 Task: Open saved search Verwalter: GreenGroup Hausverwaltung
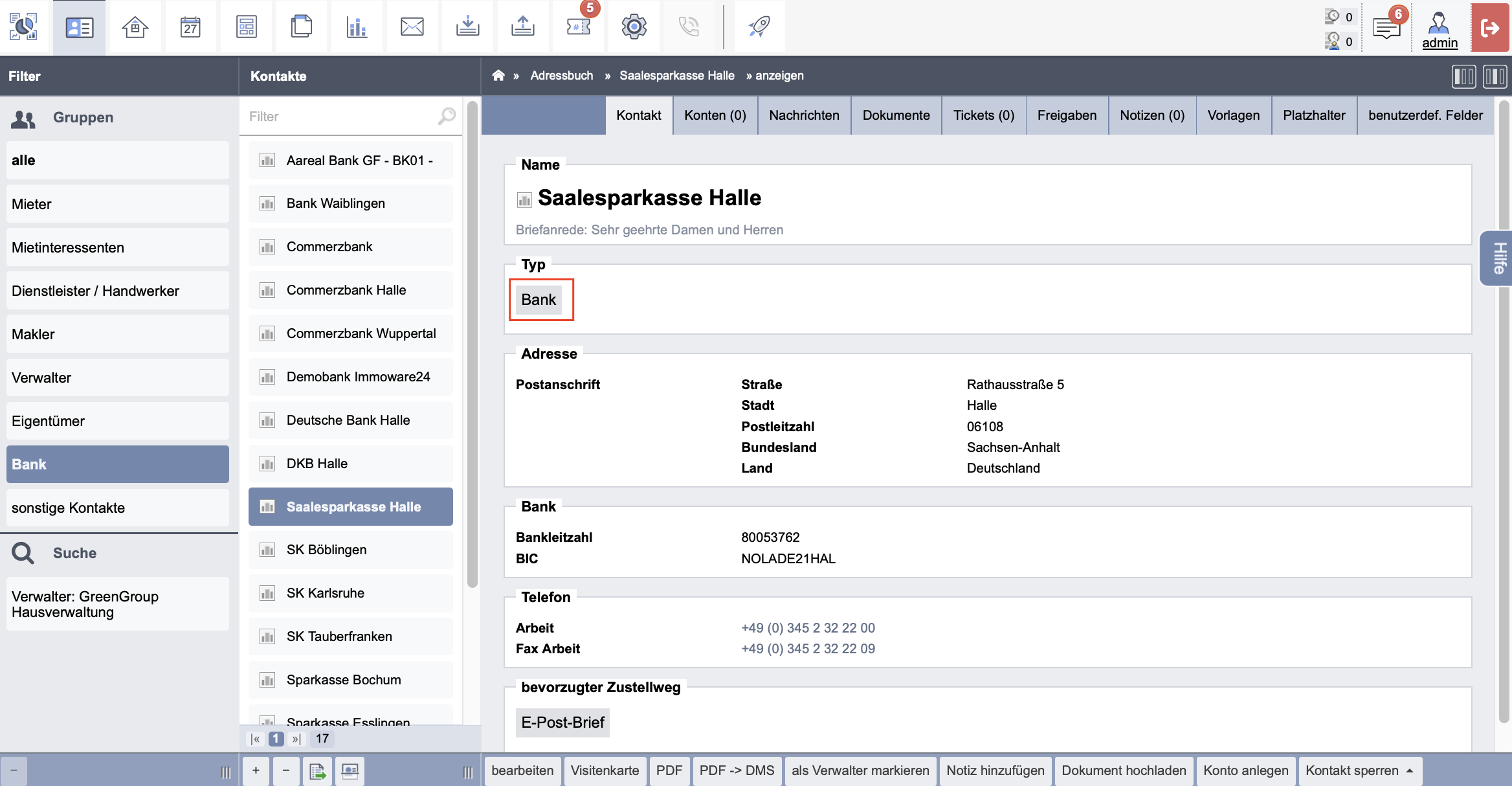pyautogui.click(x=118, y=604)
